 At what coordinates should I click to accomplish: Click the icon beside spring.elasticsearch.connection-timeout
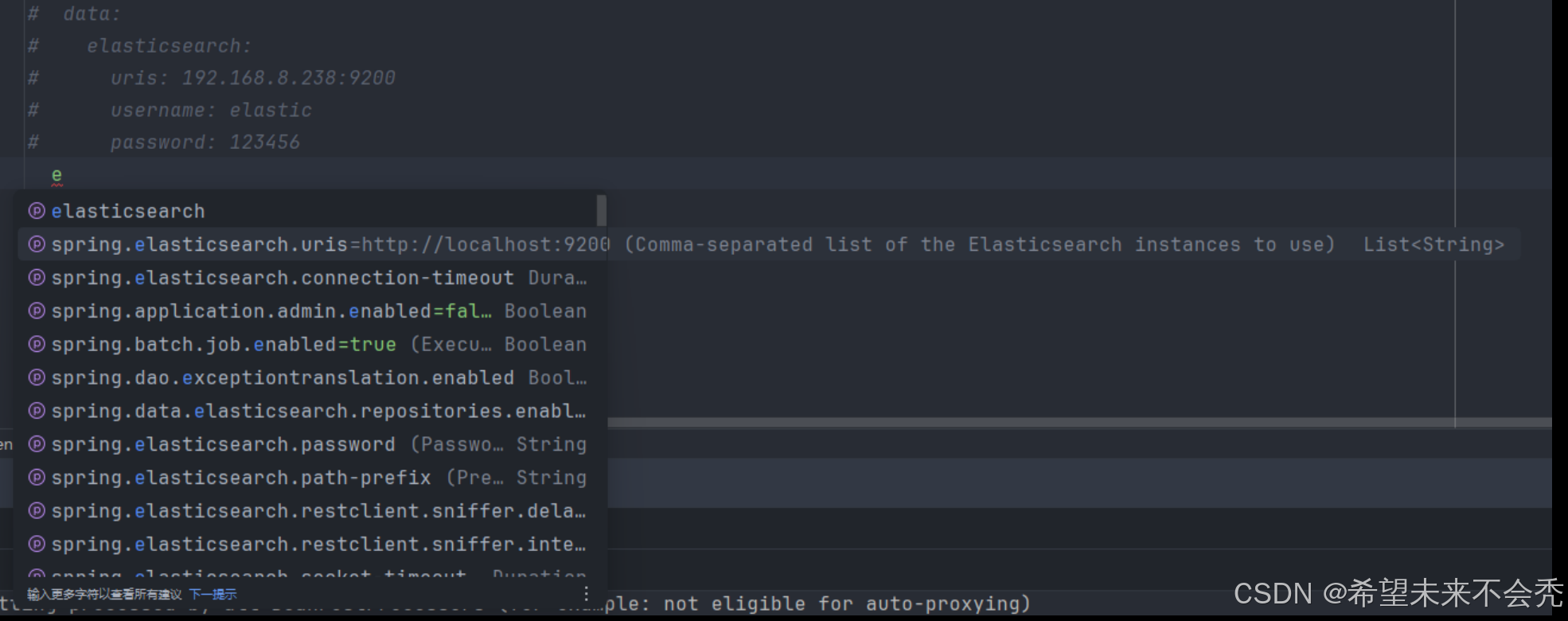pos(37,278)
